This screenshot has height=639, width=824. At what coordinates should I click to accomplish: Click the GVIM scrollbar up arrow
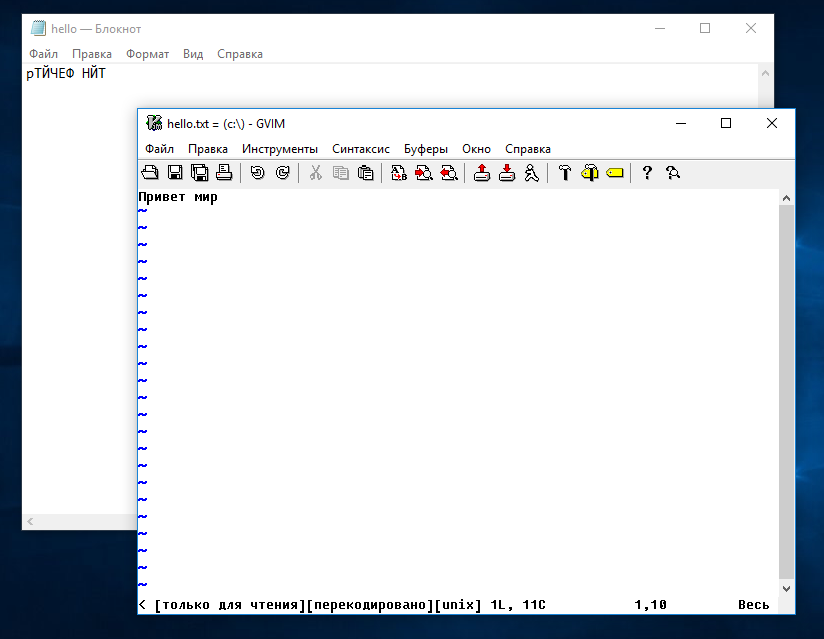tap(786, 198)
